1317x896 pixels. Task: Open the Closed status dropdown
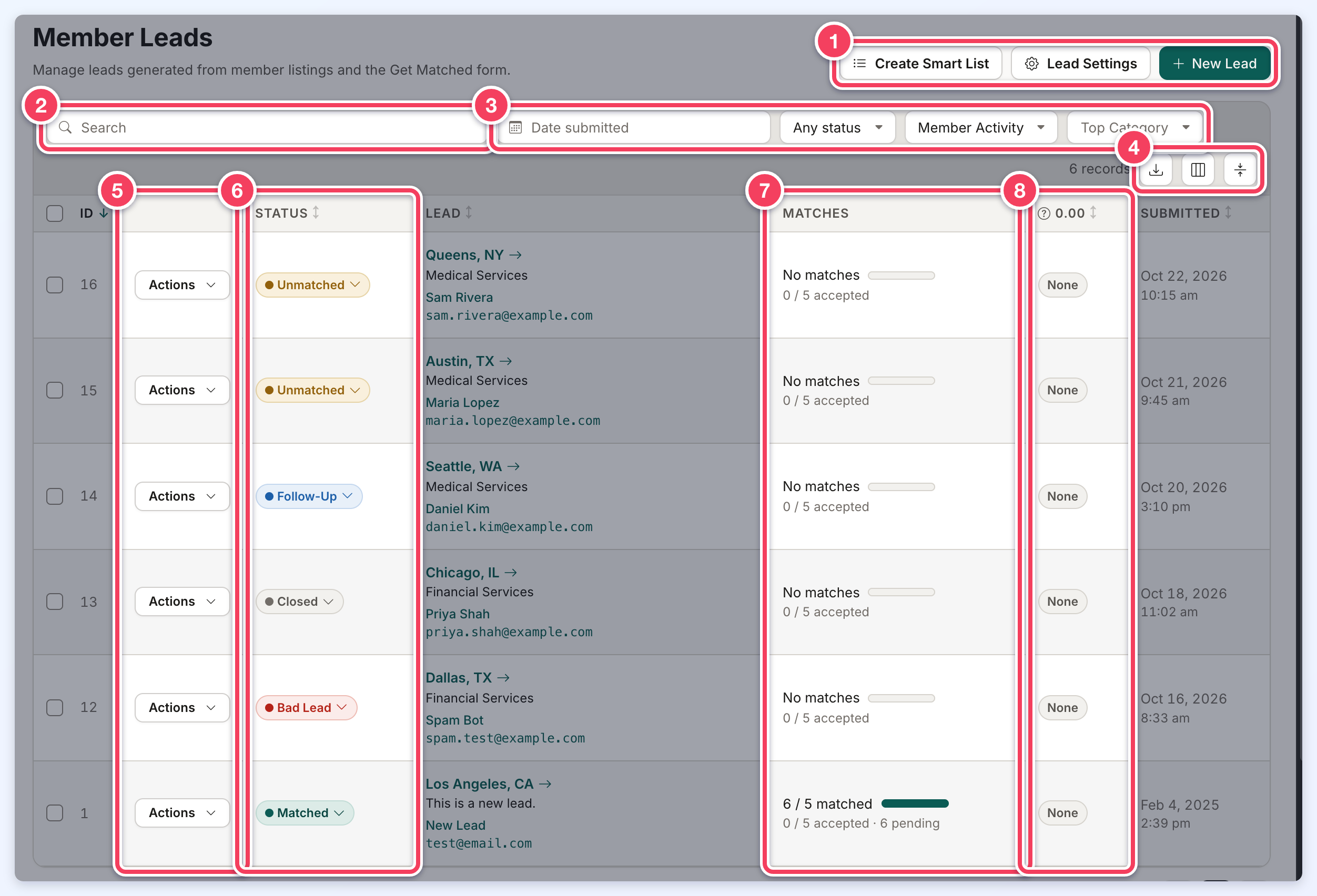pos(299,602)
